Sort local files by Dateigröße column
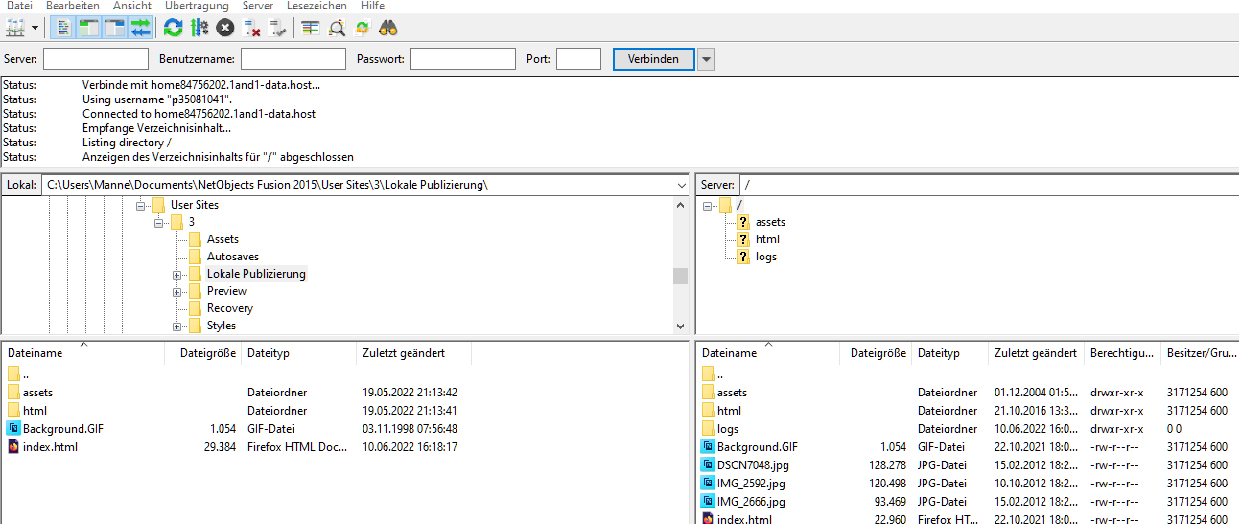Viewport: 1239px width, 524px height. (x=207, y=353)
